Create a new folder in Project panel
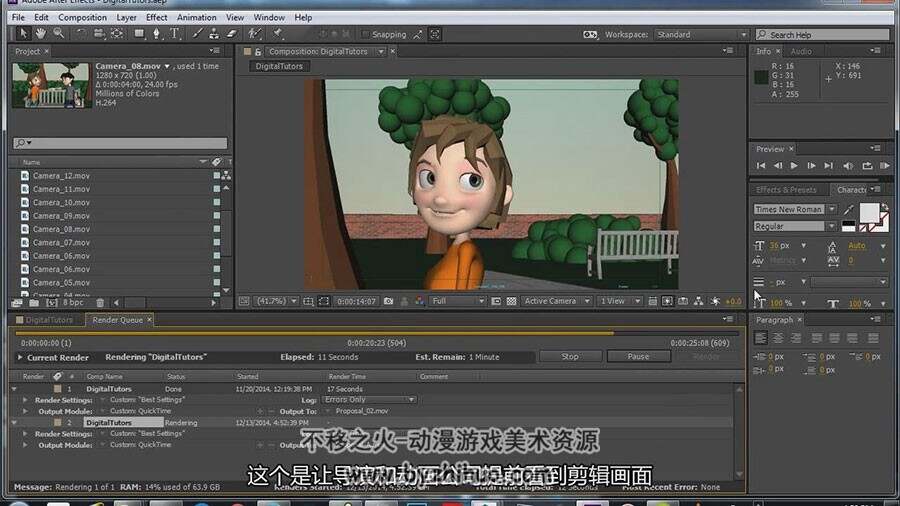Viewport: 900px width, 506px height. pyautogui.click(x=34, y=302)
